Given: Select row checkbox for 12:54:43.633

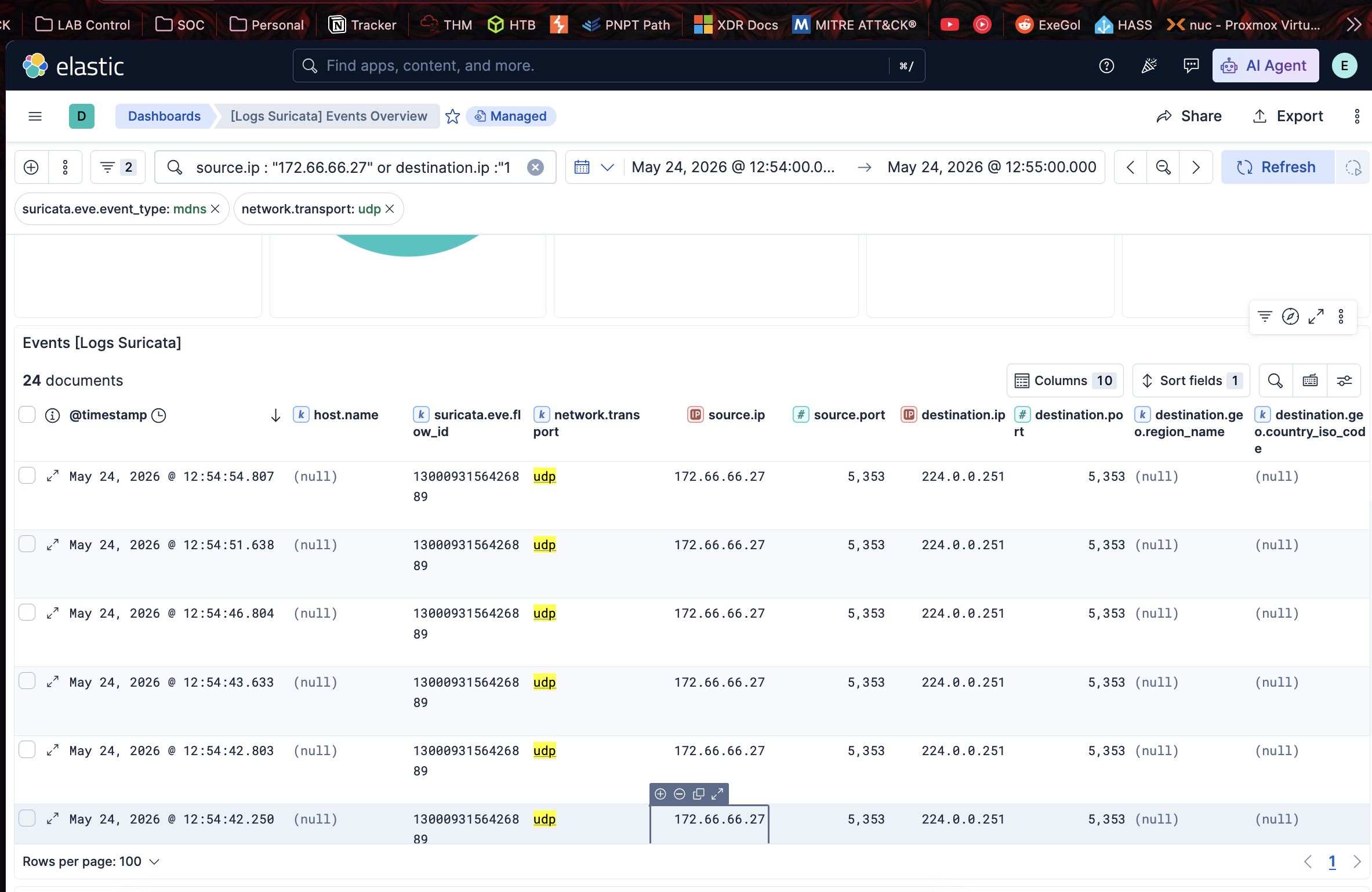Looking at the screenshot, I should pyautogui.click(x=27, y=681).
